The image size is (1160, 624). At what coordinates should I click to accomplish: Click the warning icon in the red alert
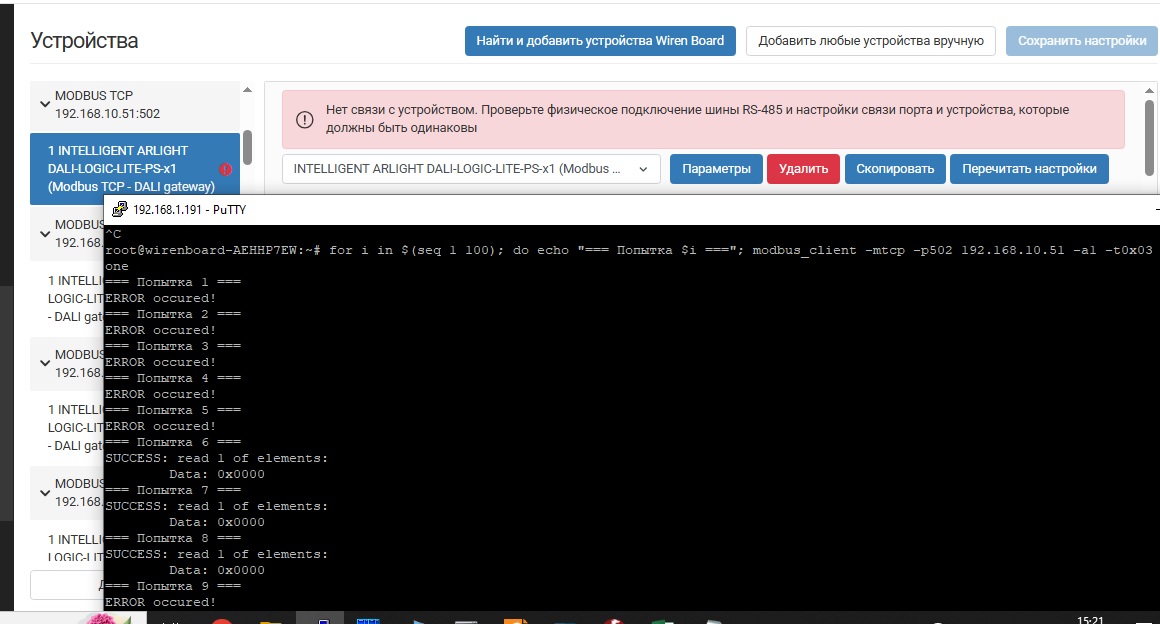coord(305,119)
